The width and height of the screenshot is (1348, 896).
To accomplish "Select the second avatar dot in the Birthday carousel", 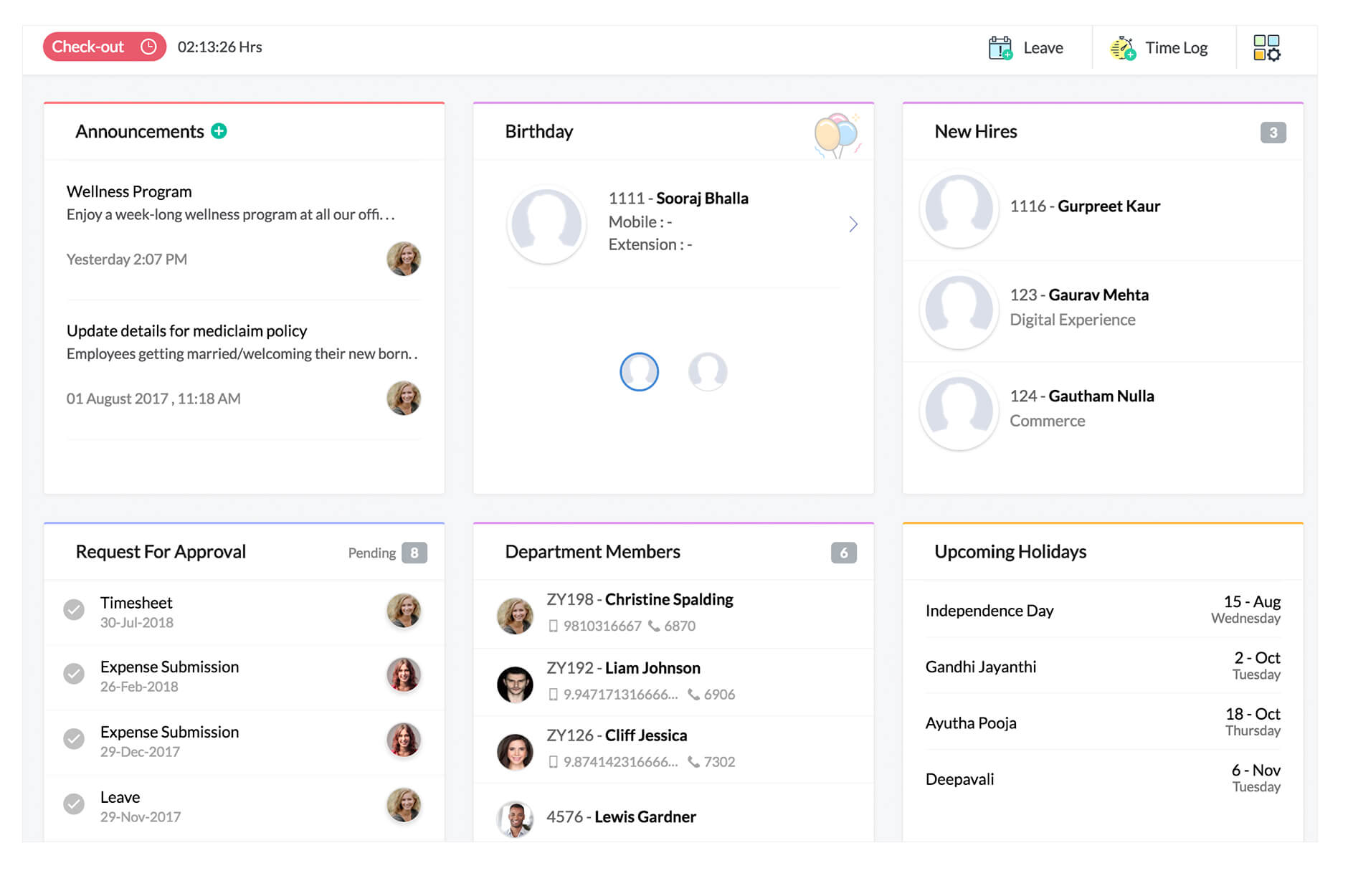I will tap(707, 371).
